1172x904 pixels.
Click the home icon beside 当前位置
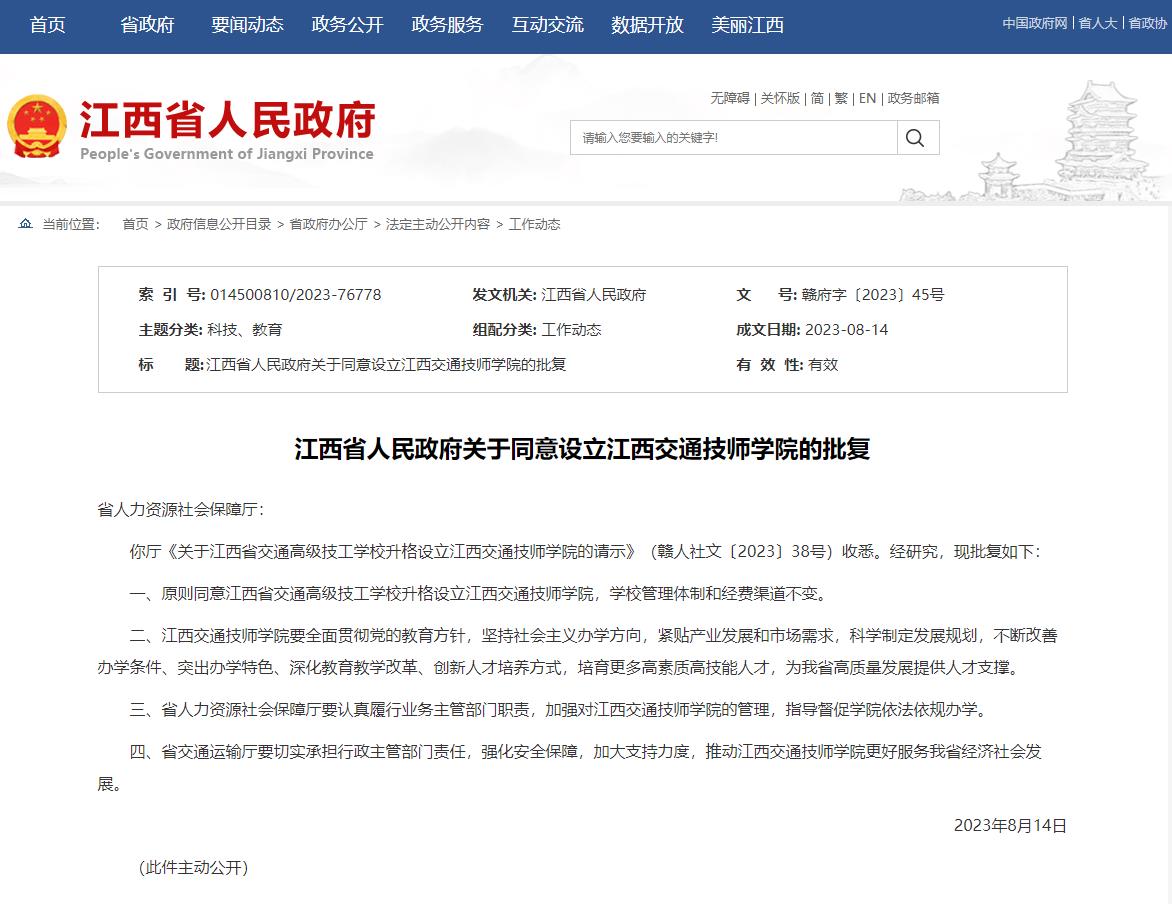click(x=26, y=224)
